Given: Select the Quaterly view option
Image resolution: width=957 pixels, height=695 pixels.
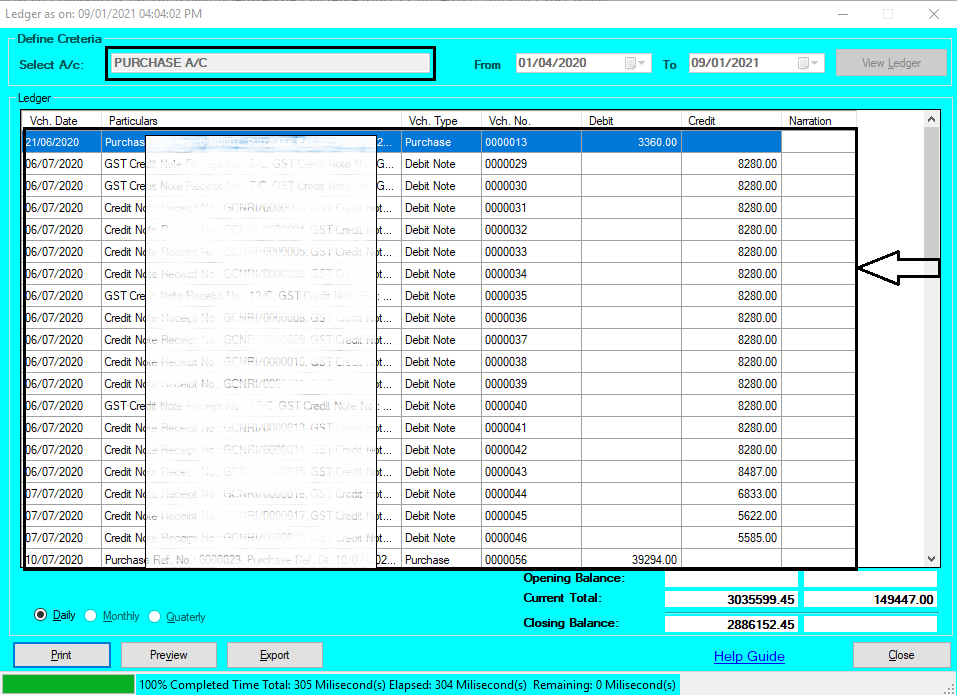Looking at the screenshot, I should pos(157,616).
